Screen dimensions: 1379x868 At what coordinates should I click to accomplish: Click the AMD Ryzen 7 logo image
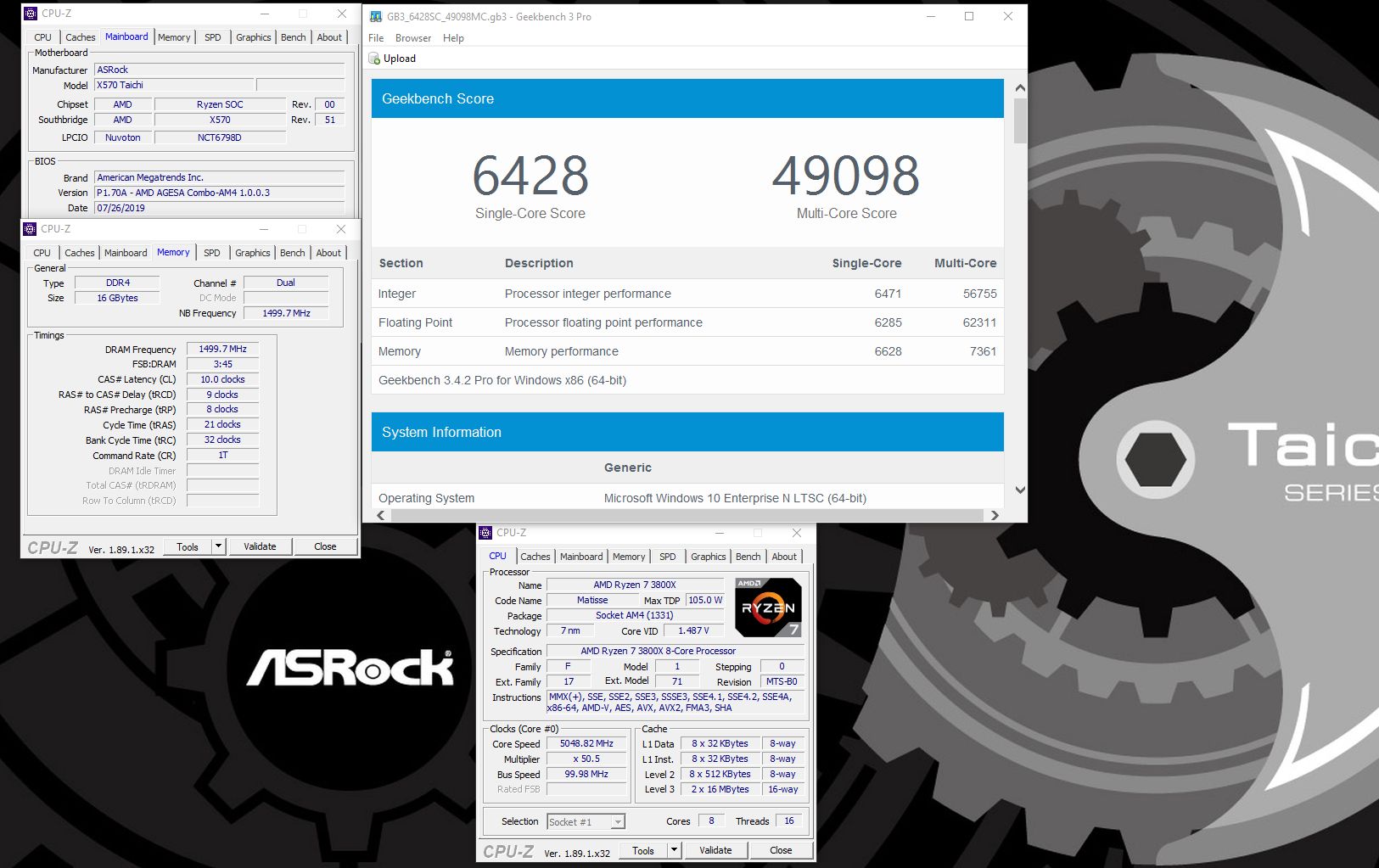(768, 608)
